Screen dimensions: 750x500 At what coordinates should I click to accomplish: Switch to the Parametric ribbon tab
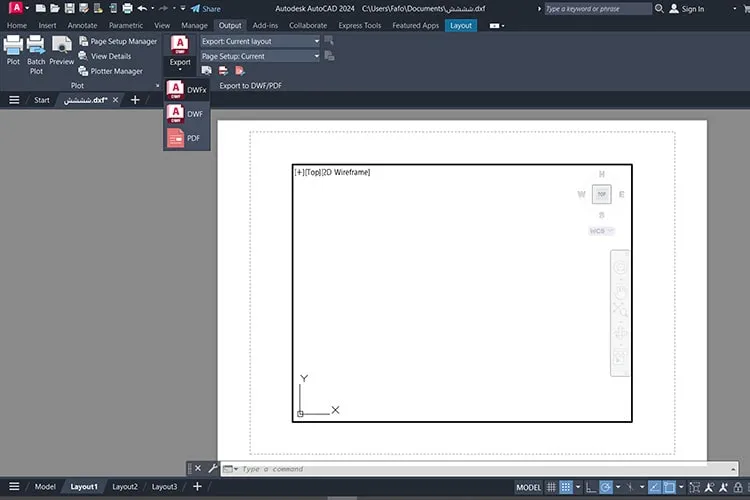point(126,25)
